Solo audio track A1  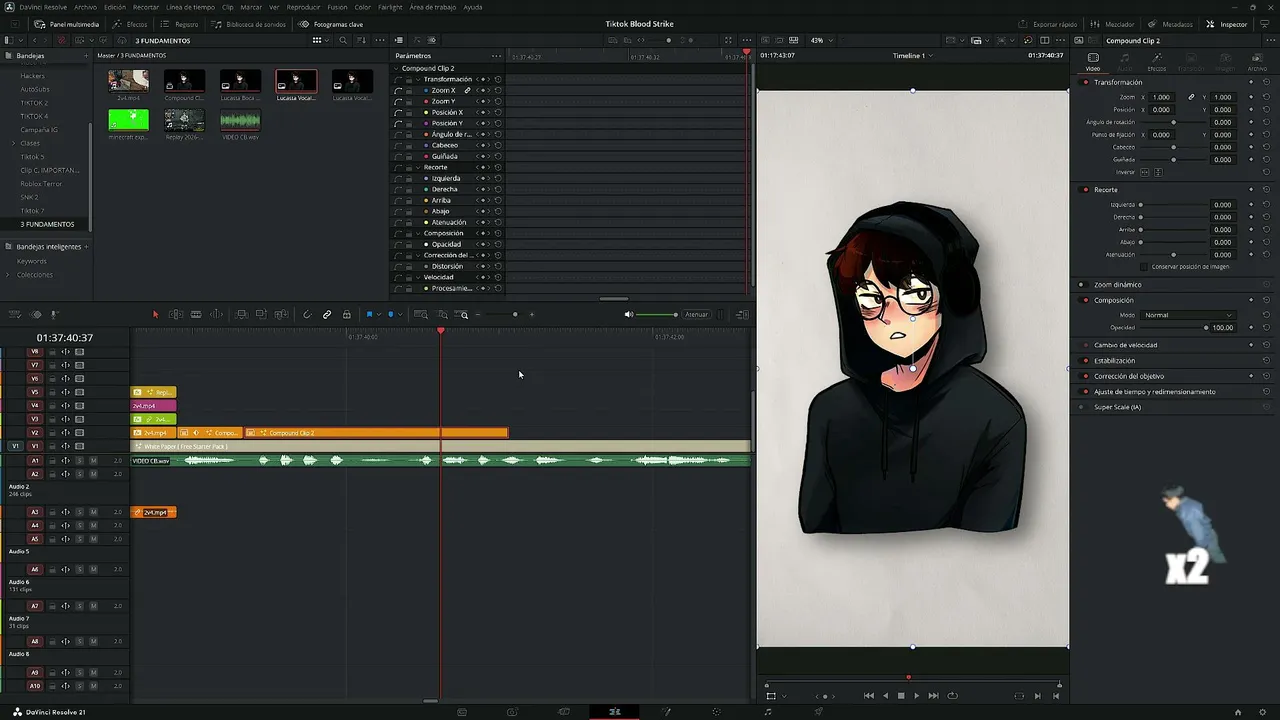[x=79, y=460]
